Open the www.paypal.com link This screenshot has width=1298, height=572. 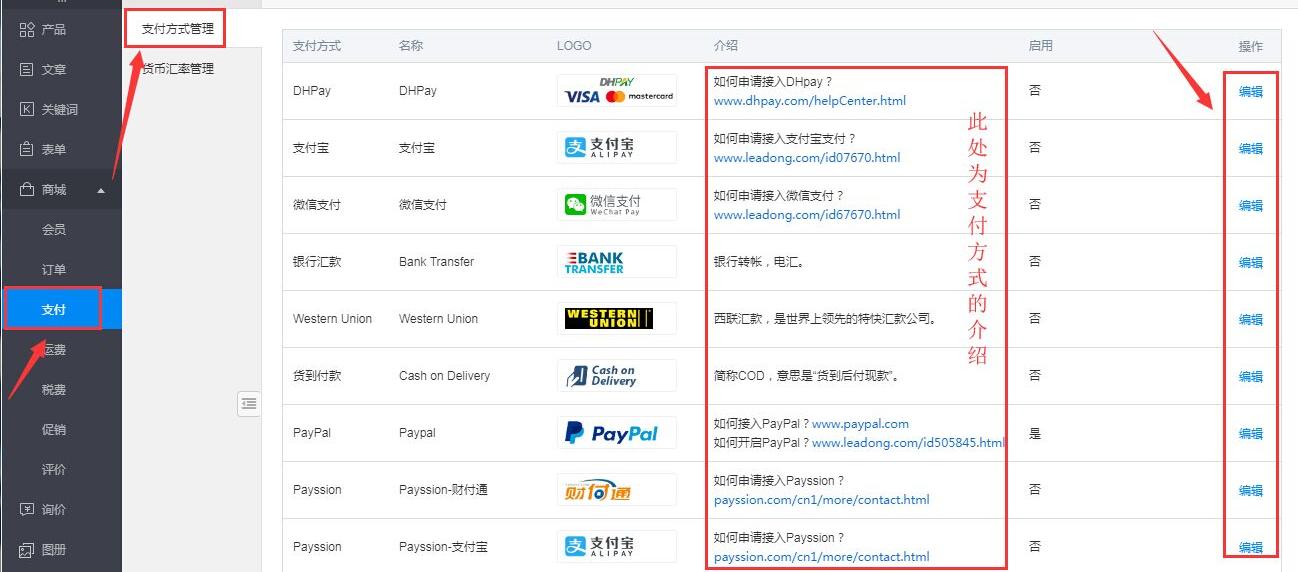860,424
